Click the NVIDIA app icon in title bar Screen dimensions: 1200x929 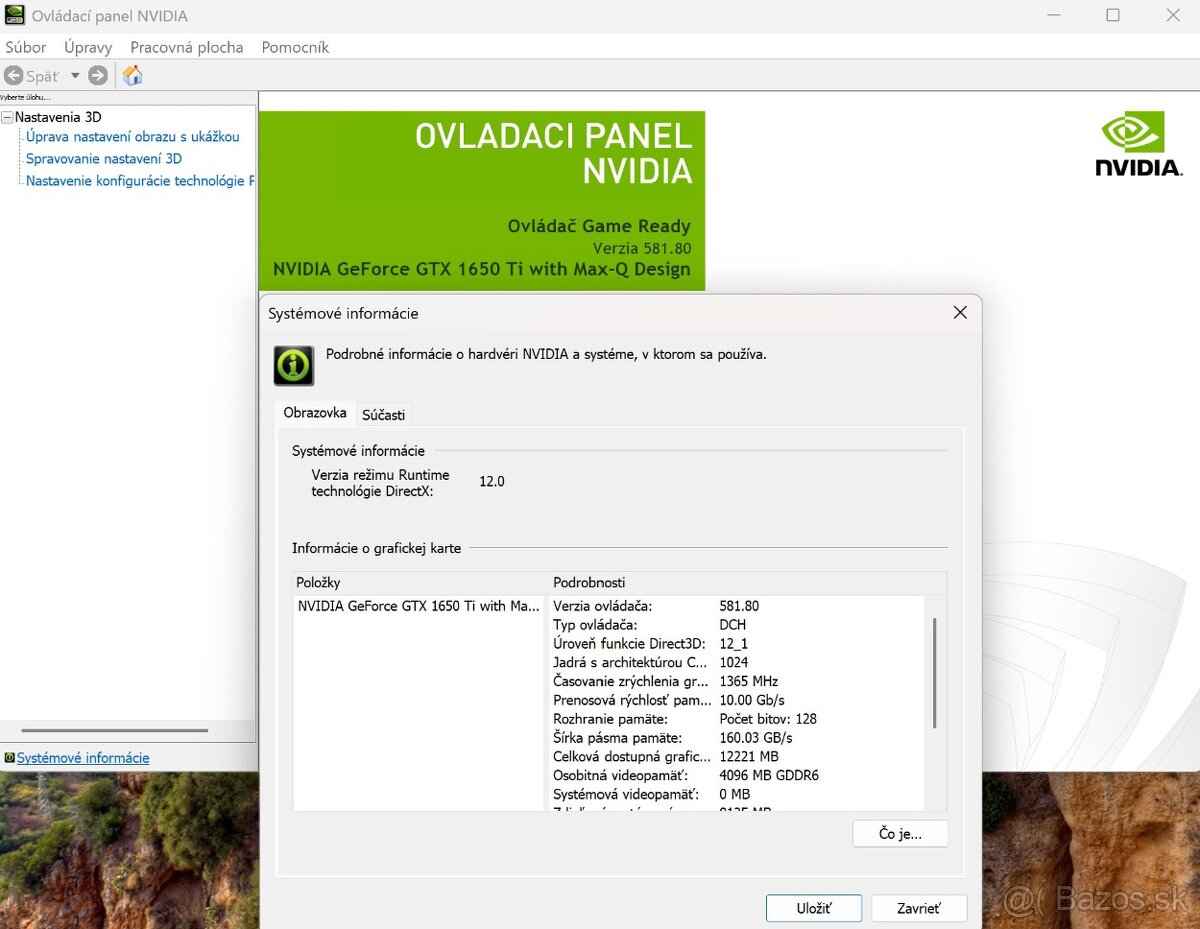pos(14,16)
